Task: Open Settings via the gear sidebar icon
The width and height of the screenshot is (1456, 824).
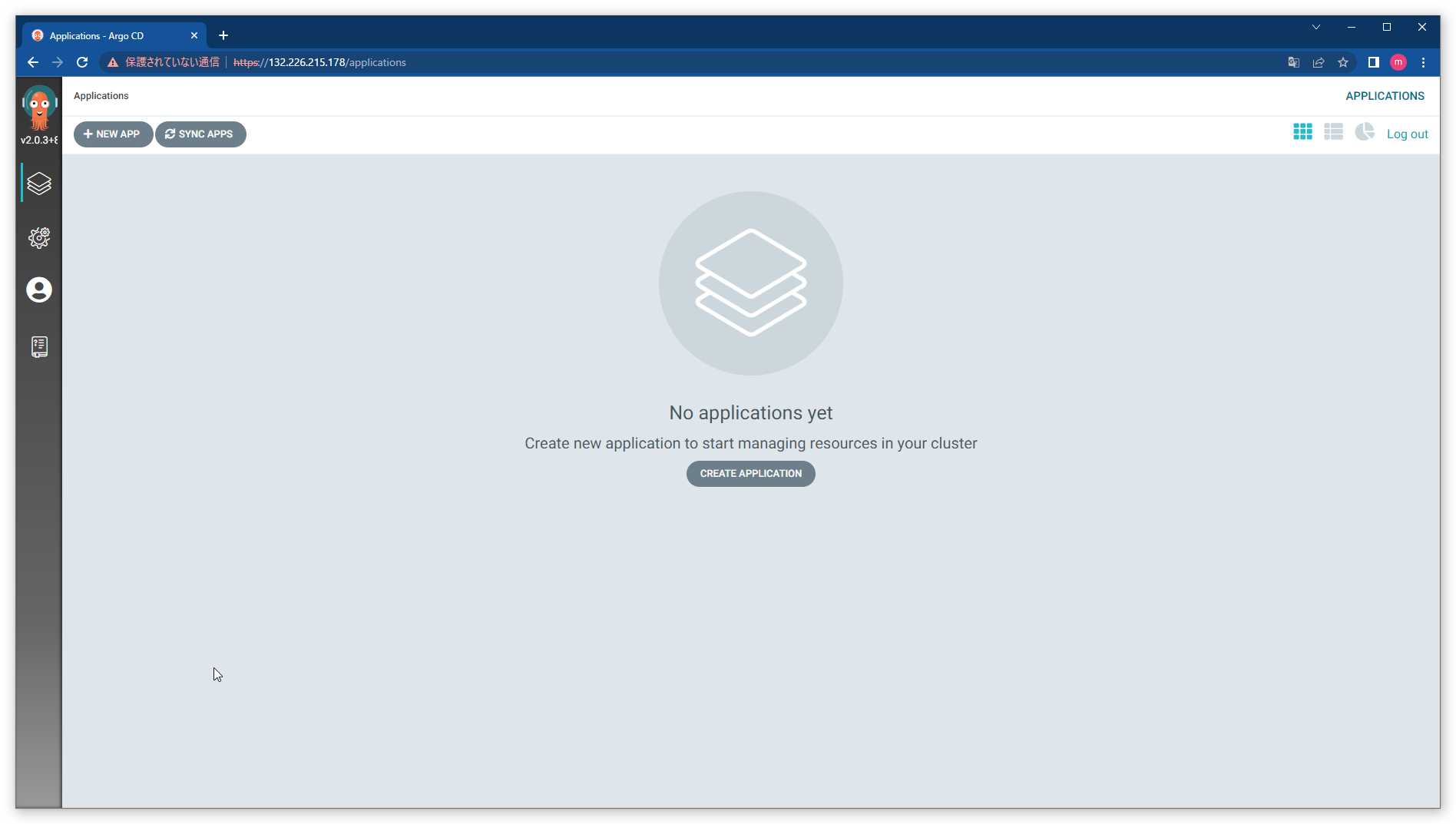Action: click(x=38, y=237)
